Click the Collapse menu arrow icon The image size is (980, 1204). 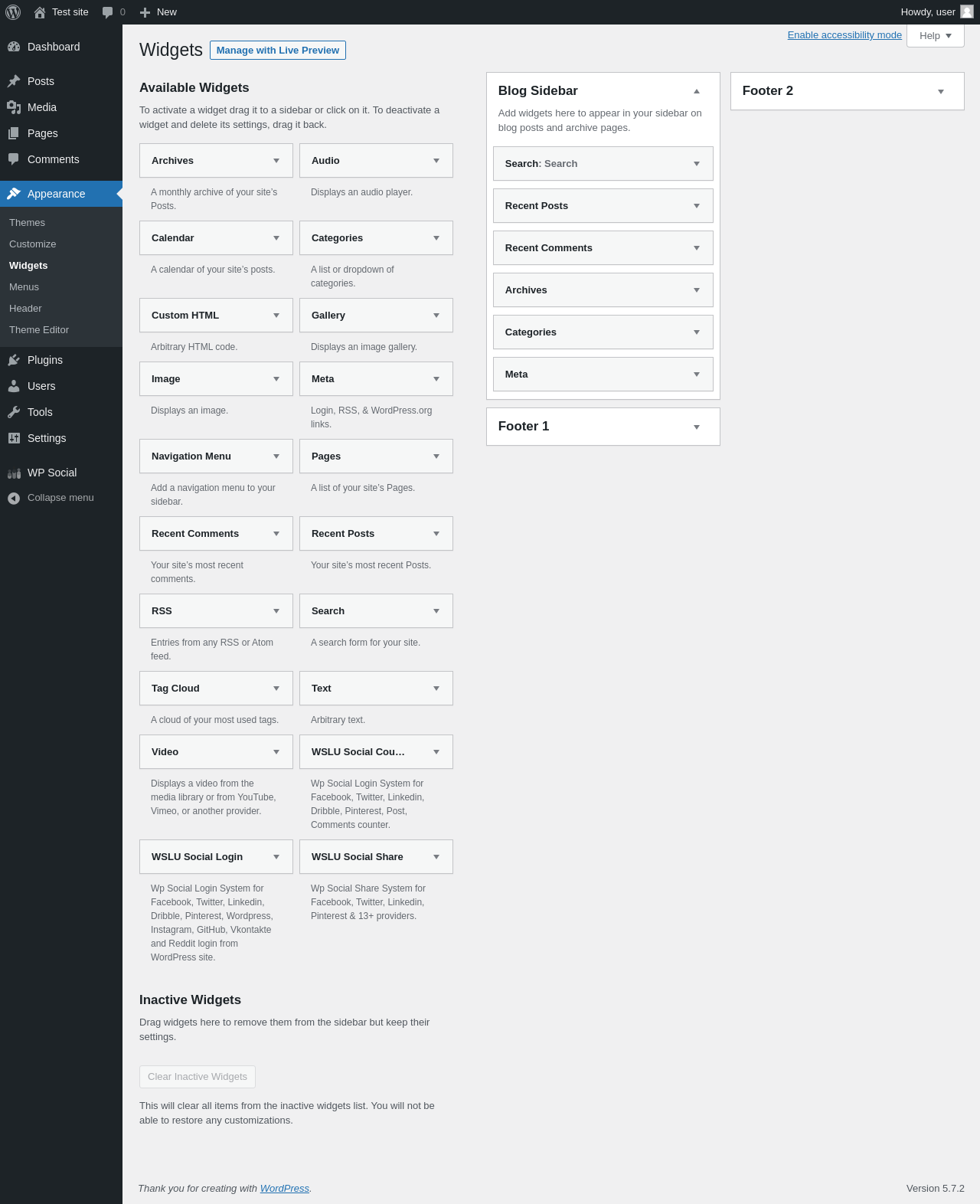[14, 498]
